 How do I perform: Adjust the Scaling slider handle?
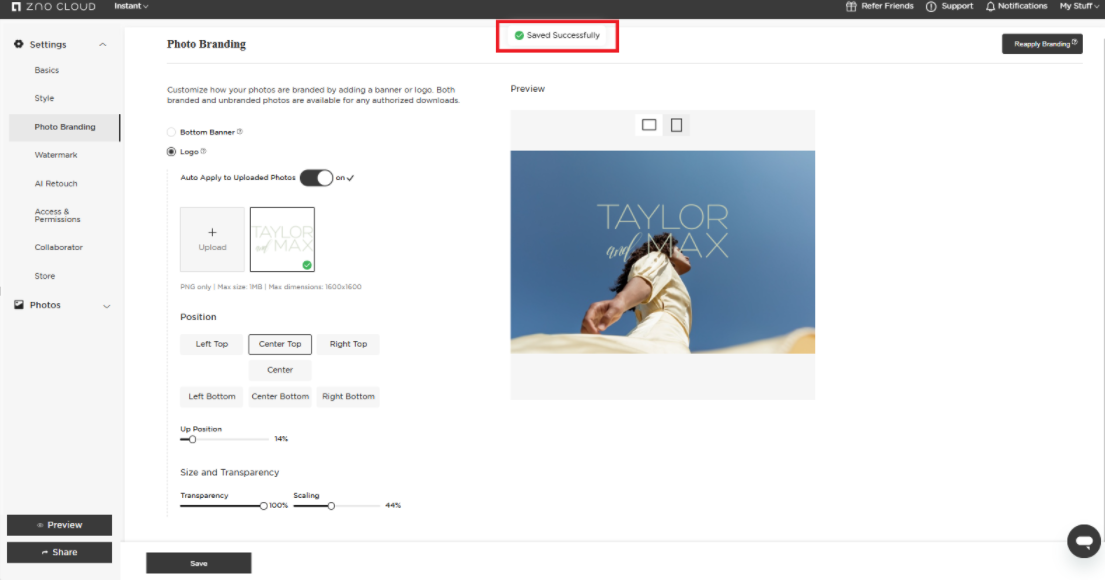coord(331,506)
